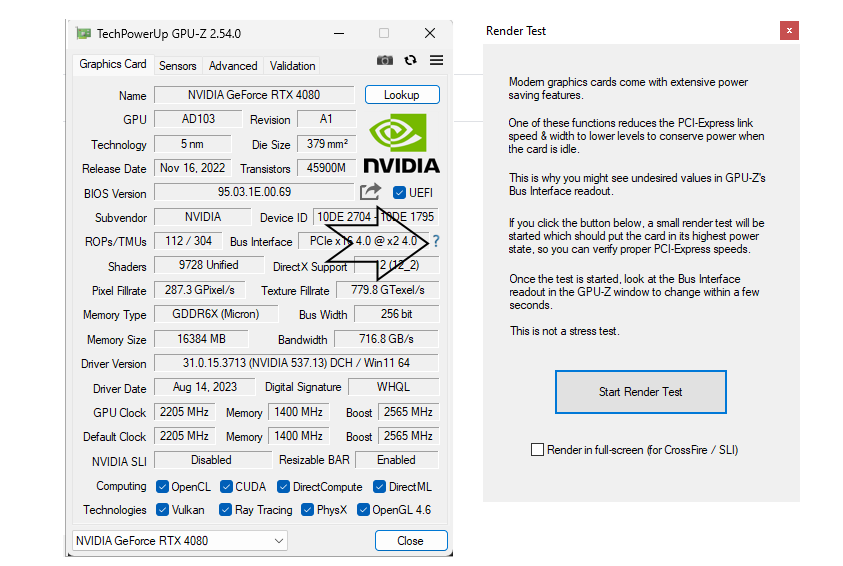Click the Texture Fillrate value 779.8 GTexel/s
843x566 pixels.
click(x=388, y=290)
